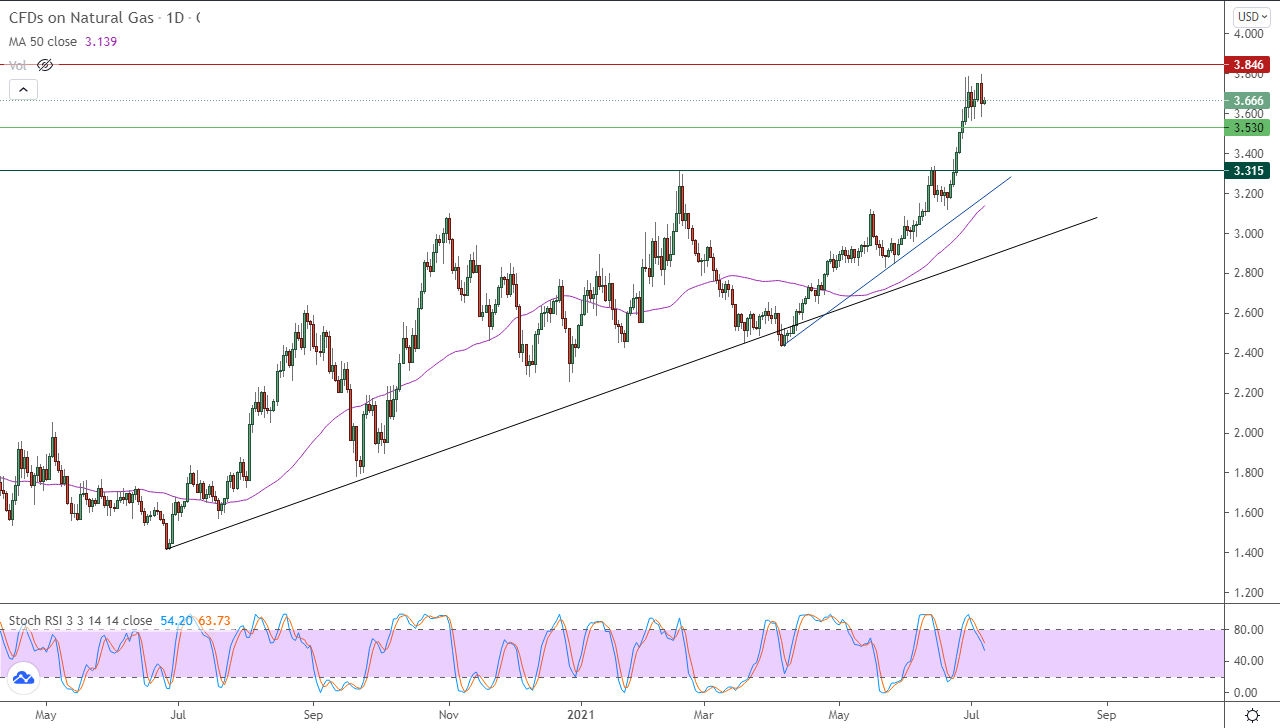Click the TradingView logo icon

(x=23, y=678)
